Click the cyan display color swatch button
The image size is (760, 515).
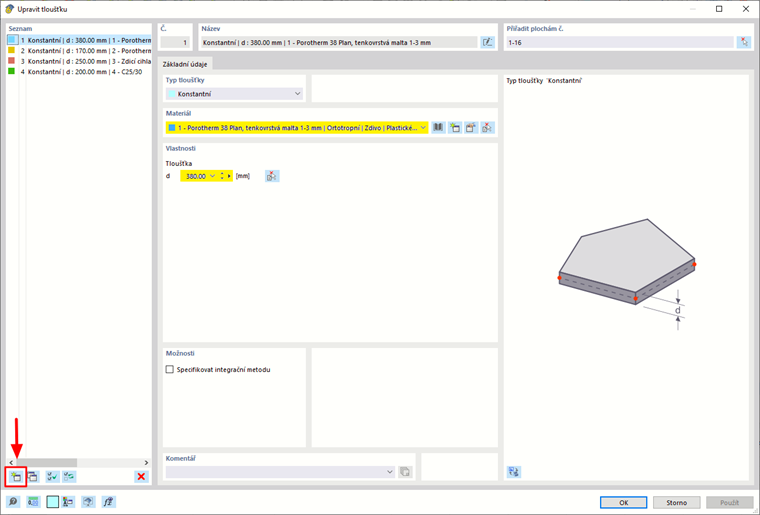point(52,502)
